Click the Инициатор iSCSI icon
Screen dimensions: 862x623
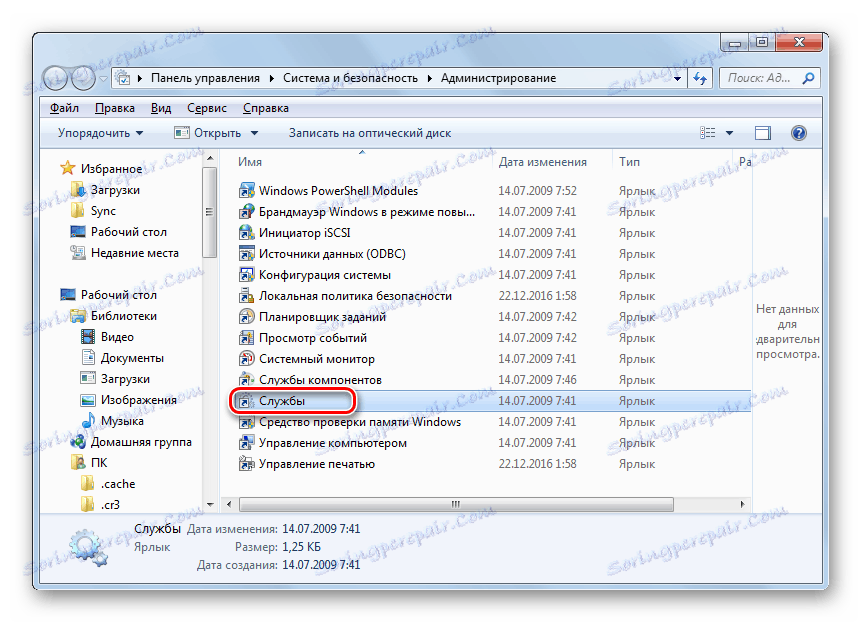pos(246,233)
